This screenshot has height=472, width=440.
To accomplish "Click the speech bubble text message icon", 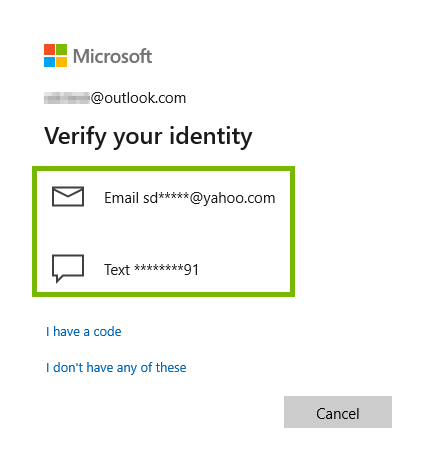I will pos(68,269).
